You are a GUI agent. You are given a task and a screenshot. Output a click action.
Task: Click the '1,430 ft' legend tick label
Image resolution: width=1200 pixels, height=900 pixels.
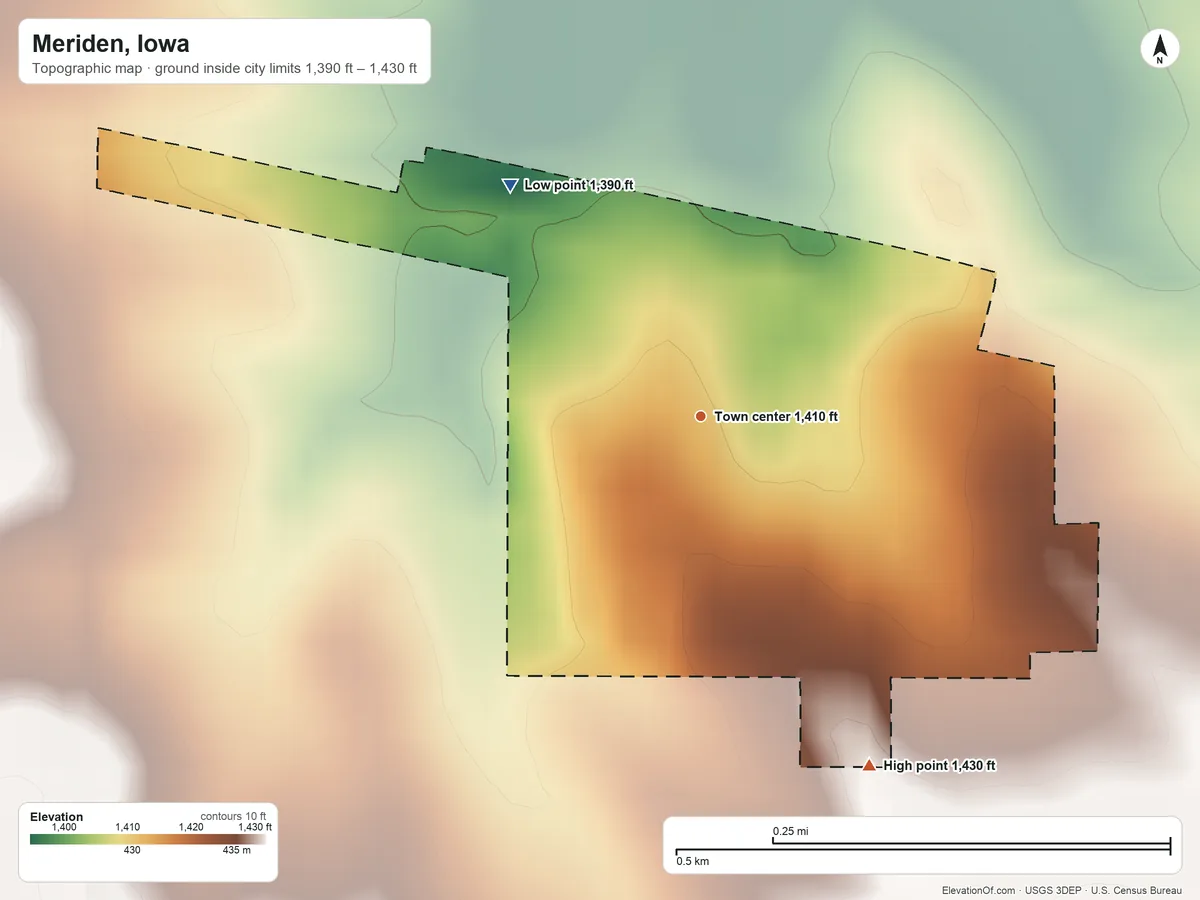255,827
